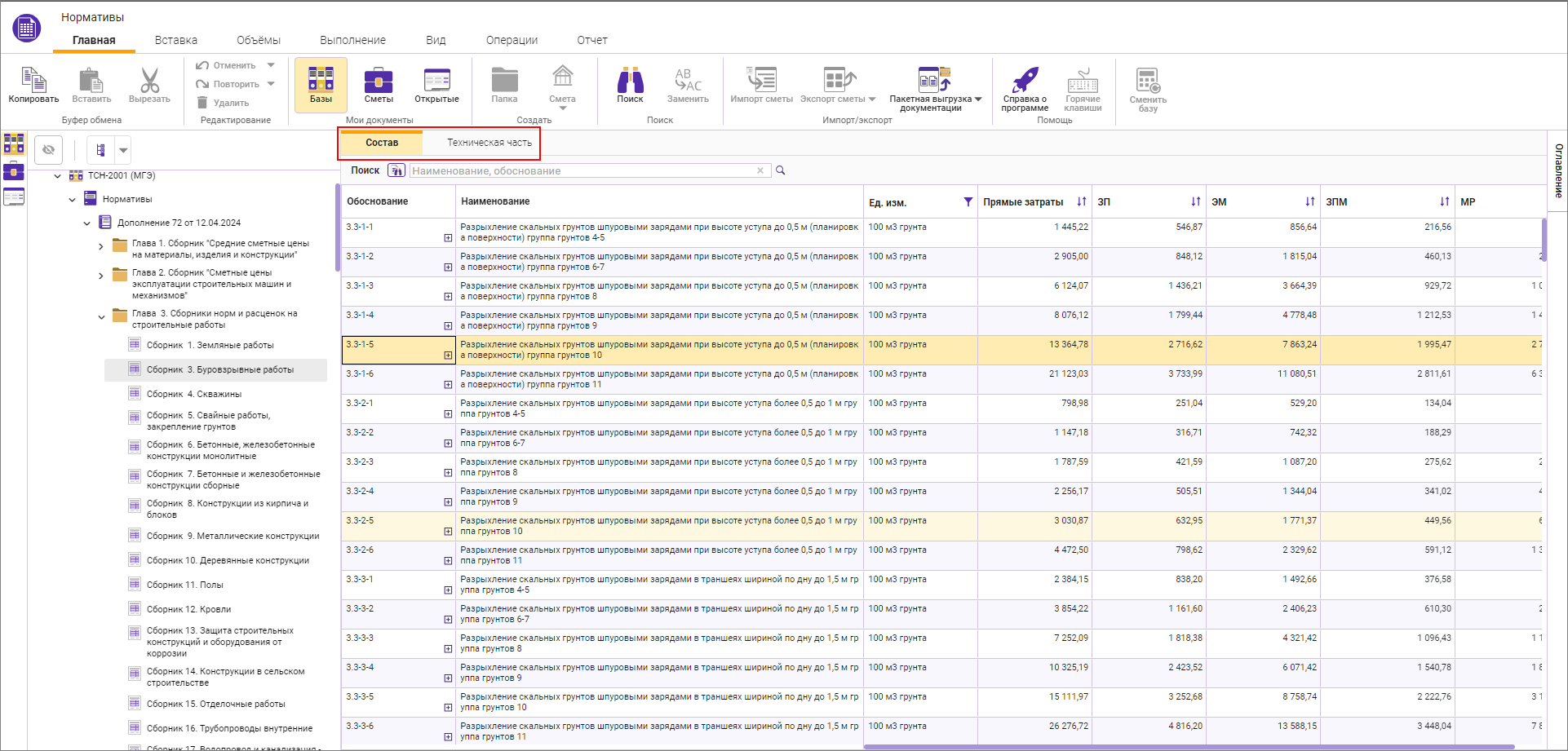Select Сборник 4. Скважины in tree
Image resolution: width=1568 pixels, height=751 pixels.
[x=194, y=394]
